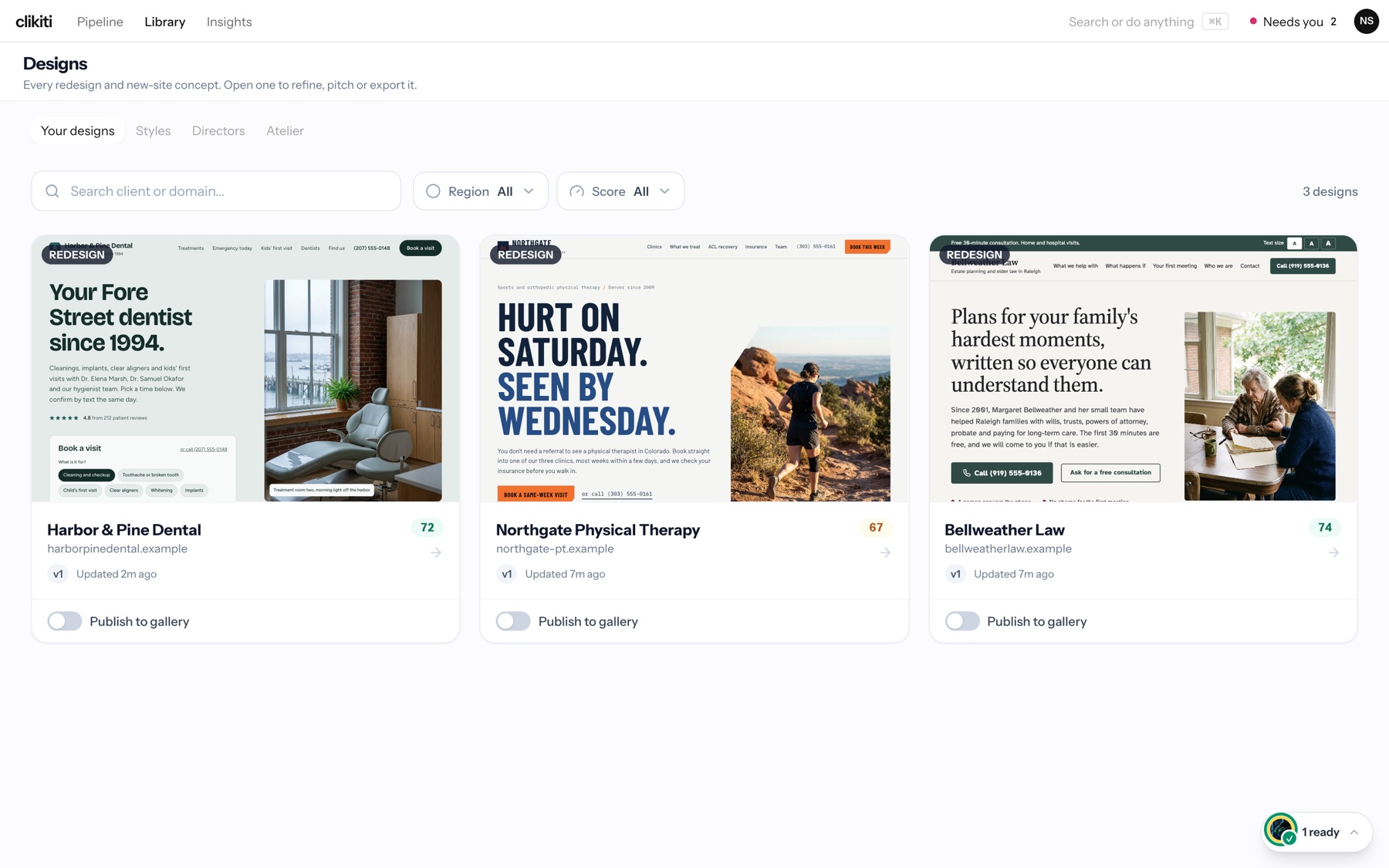1389x868 pixels.
Task: Open the NS user avatar menu
Action: (1367, 21)
